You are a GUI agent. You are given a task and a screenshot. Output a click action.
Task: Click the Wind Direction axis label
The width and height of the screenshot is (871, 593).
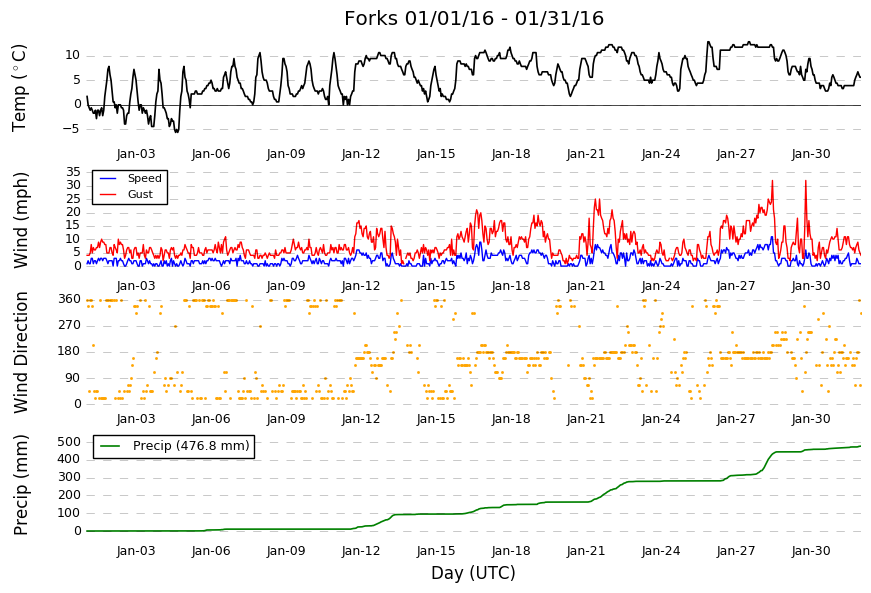click(x=20, y=353)
